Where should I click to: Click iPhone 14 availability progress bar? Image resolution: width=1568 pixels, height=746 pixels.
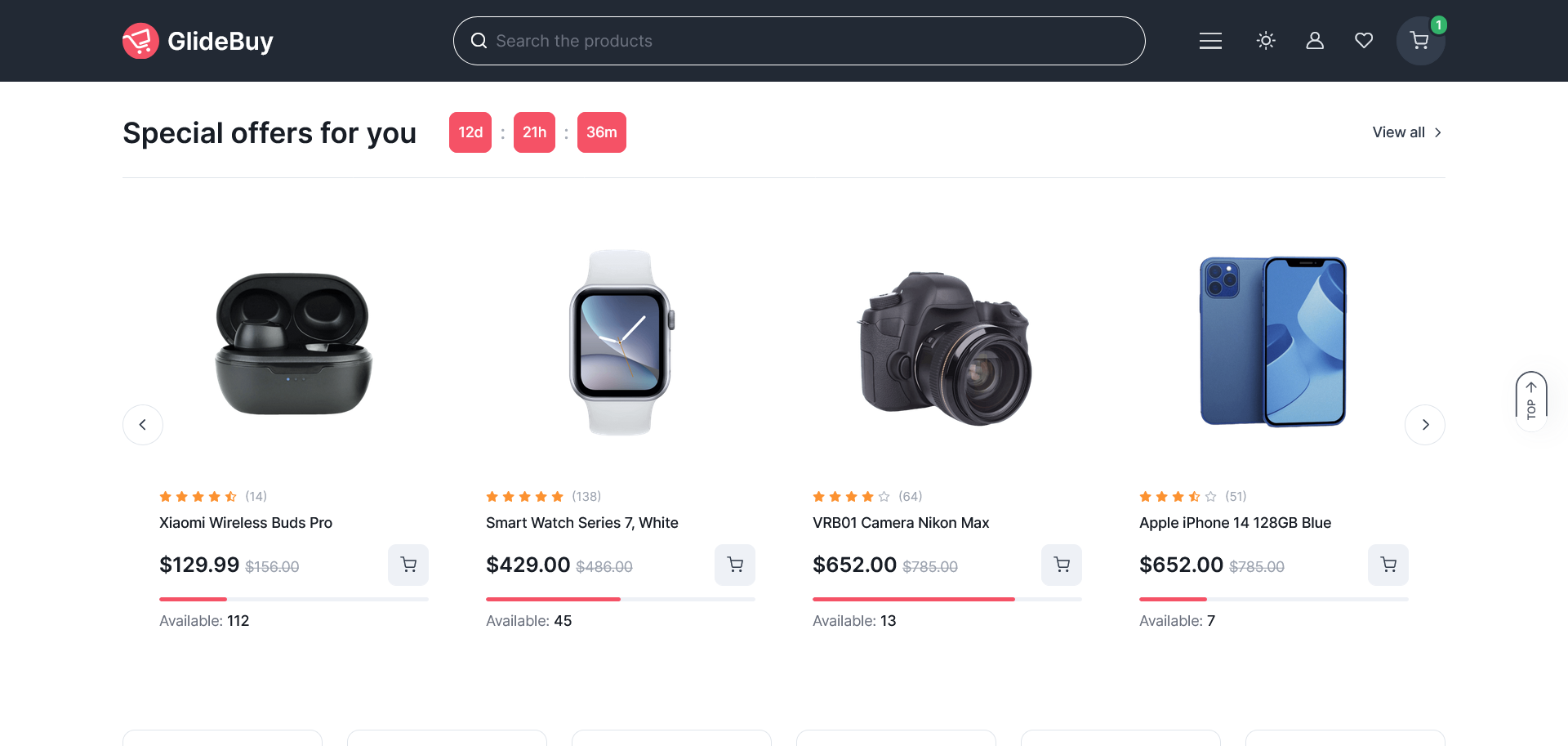(1273, 599)
